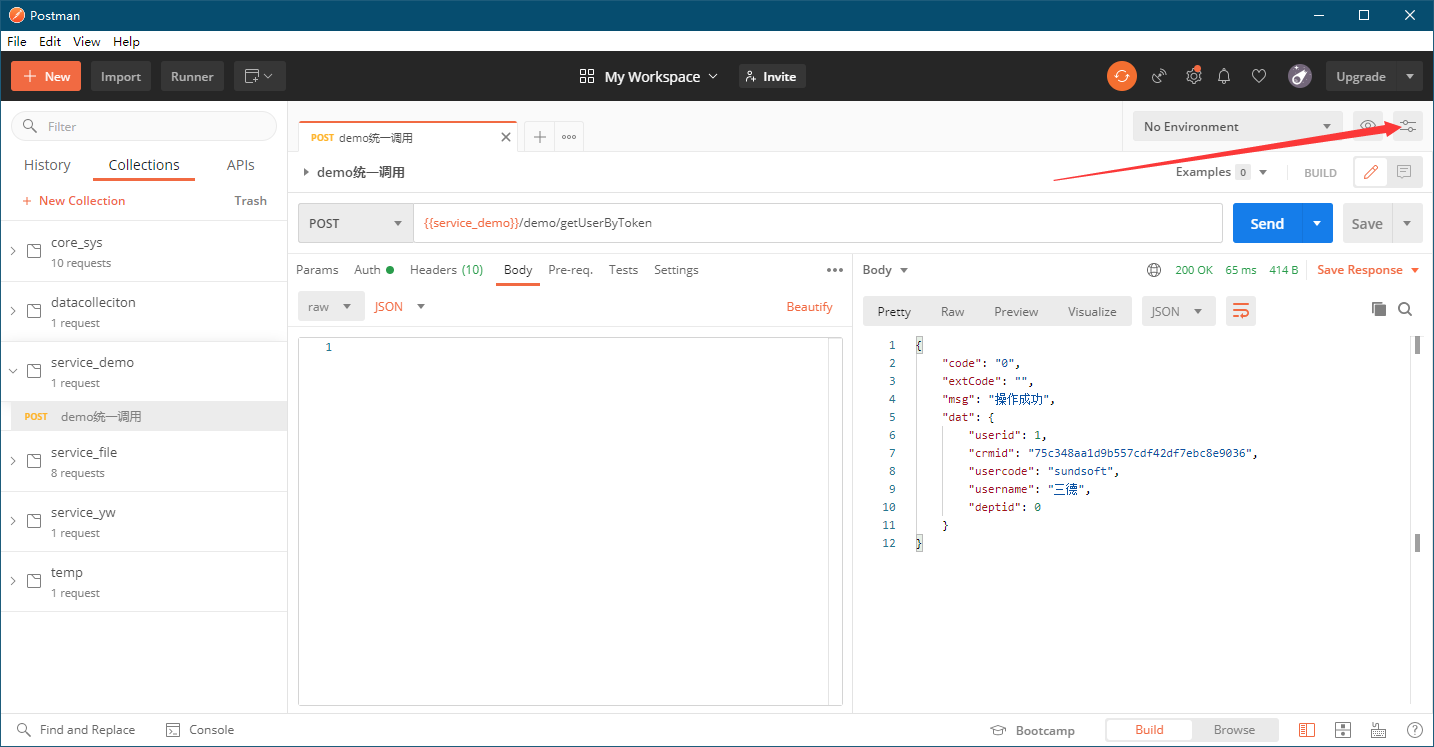The width and height of the screenshot is (1434, 747).
Task: Open the tab options ellipsis
Action: (569, 137)
